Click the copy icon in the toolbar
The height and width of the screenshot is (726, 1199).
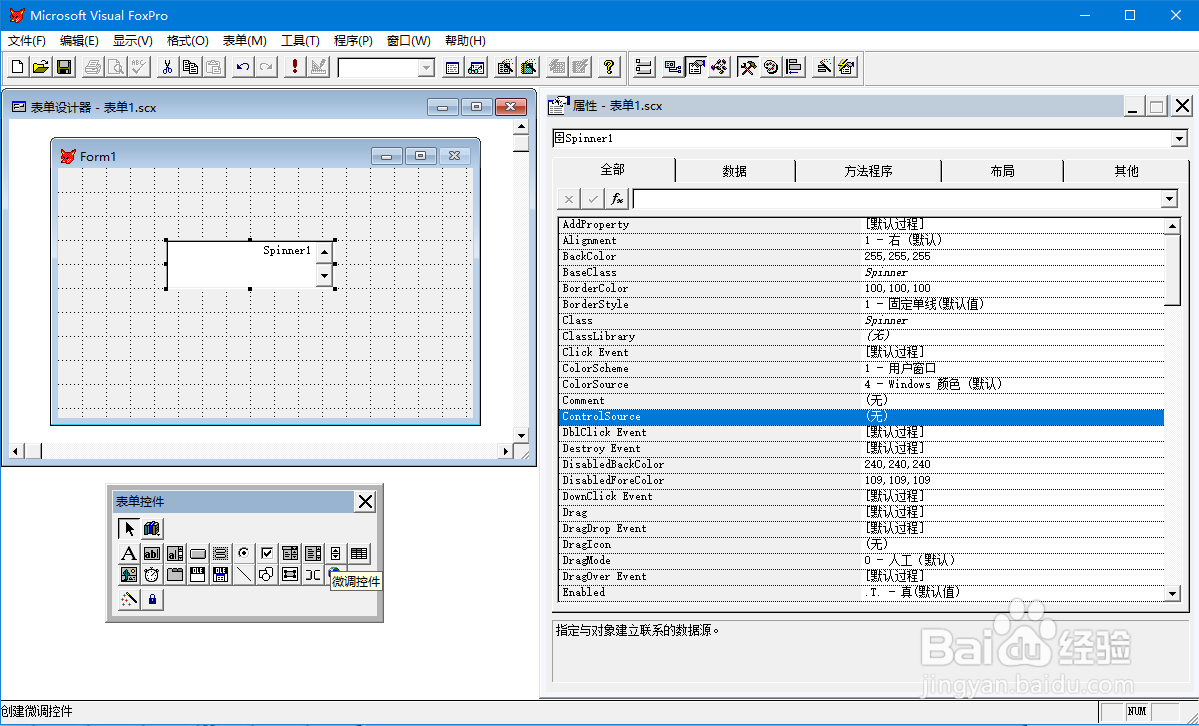pos(190,67)
